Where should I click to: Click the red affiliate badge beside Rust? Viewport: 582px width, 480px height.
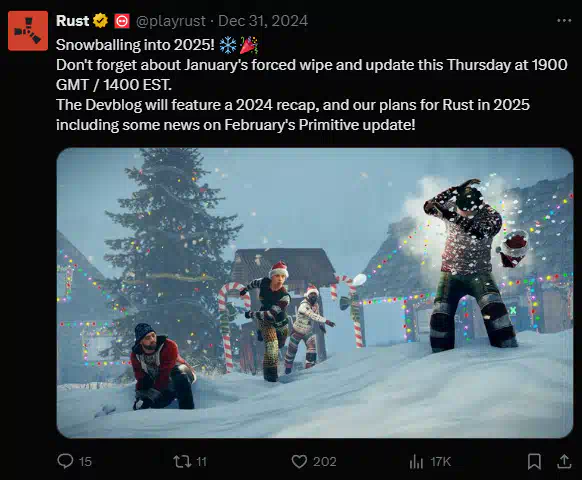point(122,21)
